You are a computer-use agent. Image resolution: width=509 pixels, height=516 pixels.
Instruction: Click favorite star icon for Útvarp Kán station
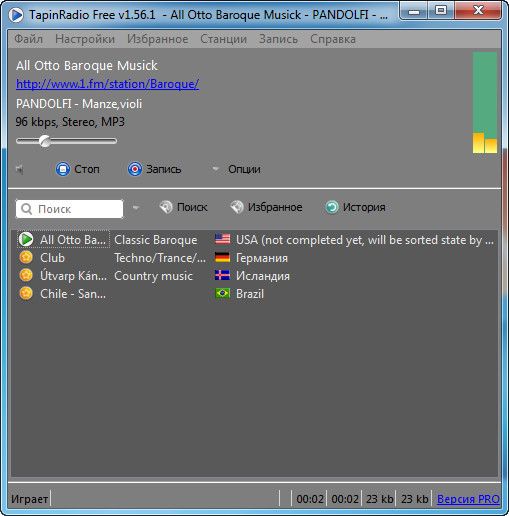coord(26,275)
